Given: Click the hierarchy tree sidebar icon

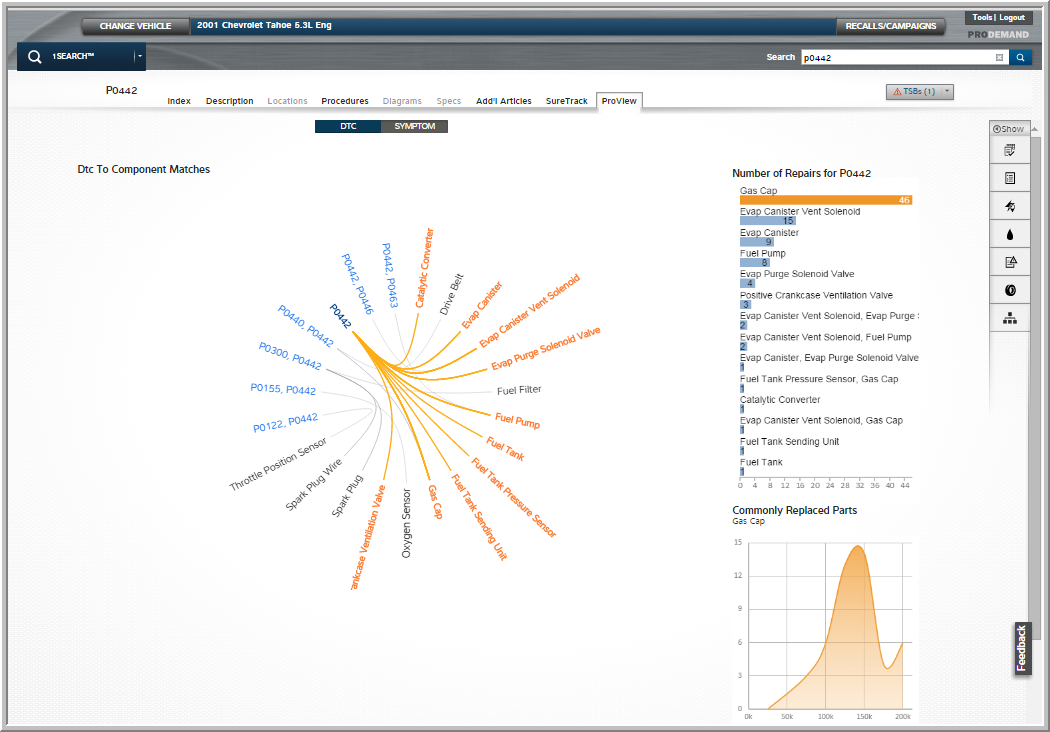Looking at the screenshot, I should coord(1010,318).
